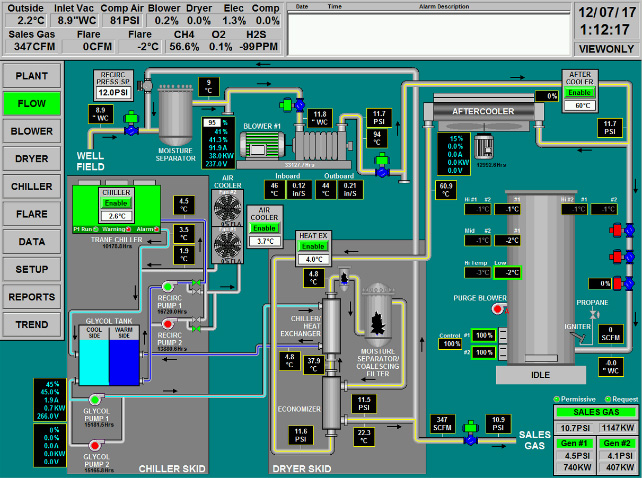Viewport: 642px width, 478px height.
Task: Edit the Chiller 2.6°C setpoint field
Action: click(117, 216)
